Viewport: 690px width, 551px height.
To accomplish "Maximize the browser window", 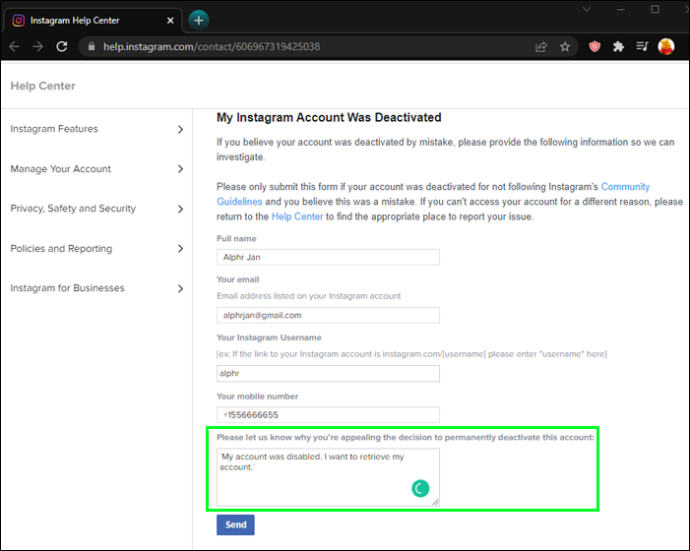I will click(x=655, y=9).
